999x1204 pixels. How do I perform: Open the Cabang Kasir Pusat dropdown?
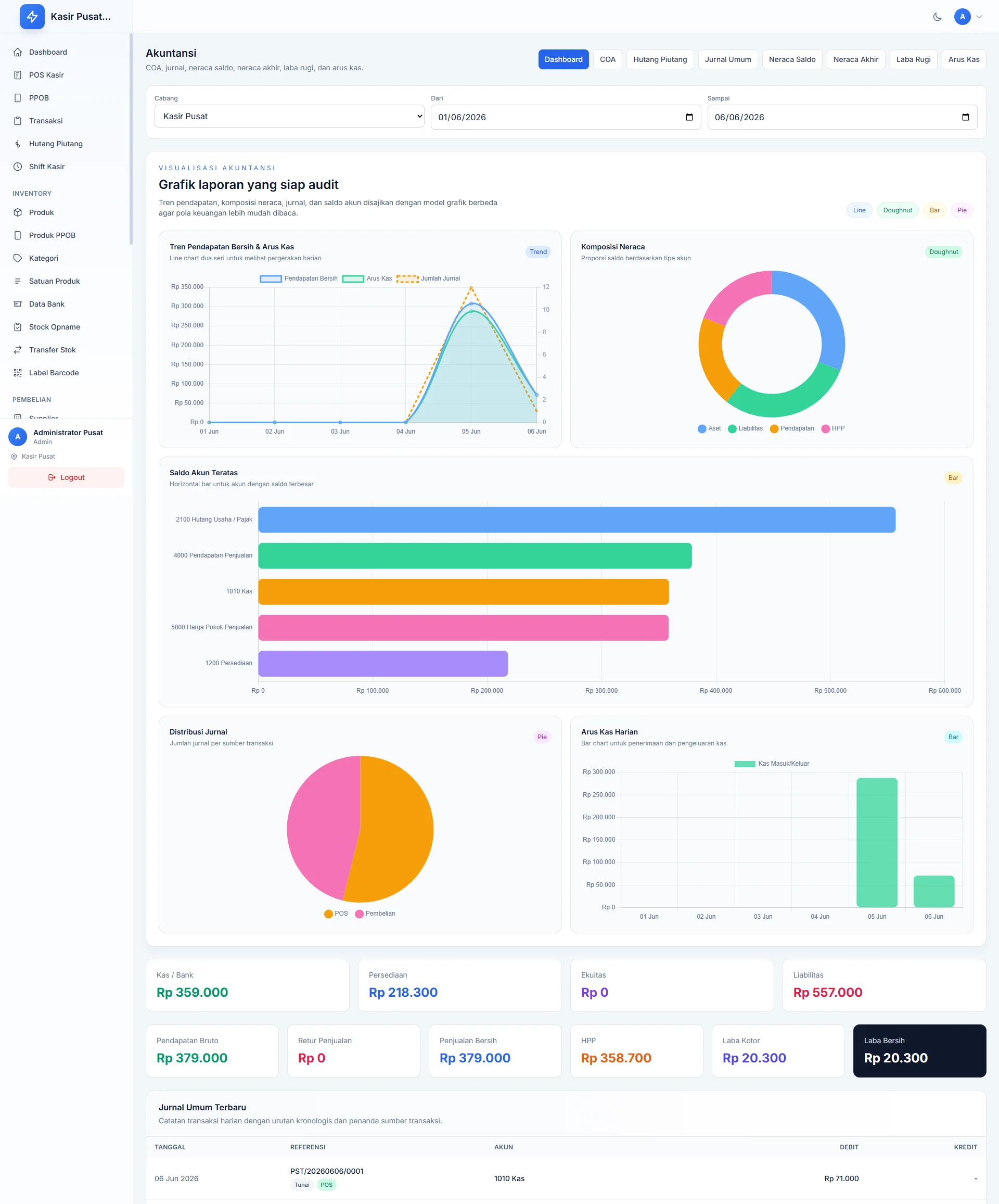(289, 117)
